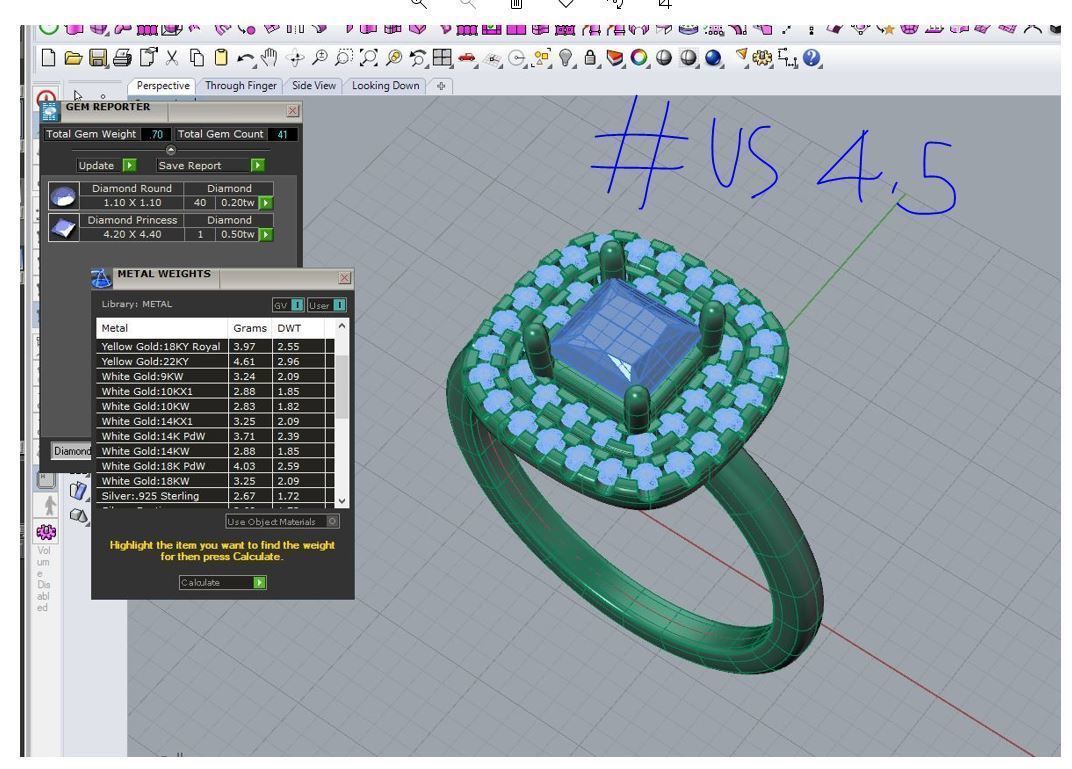
Task: Open a file with the folder icon
Action: (x=73, y=58)
